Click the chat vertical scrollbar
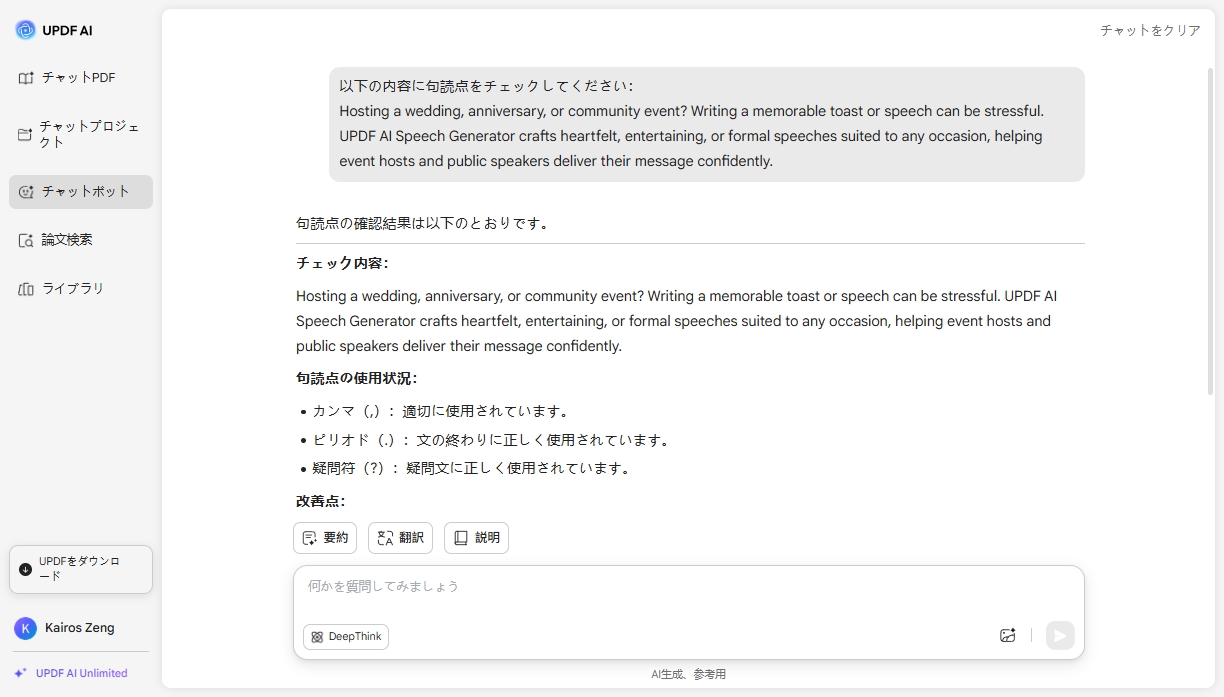 (1211, 230)
